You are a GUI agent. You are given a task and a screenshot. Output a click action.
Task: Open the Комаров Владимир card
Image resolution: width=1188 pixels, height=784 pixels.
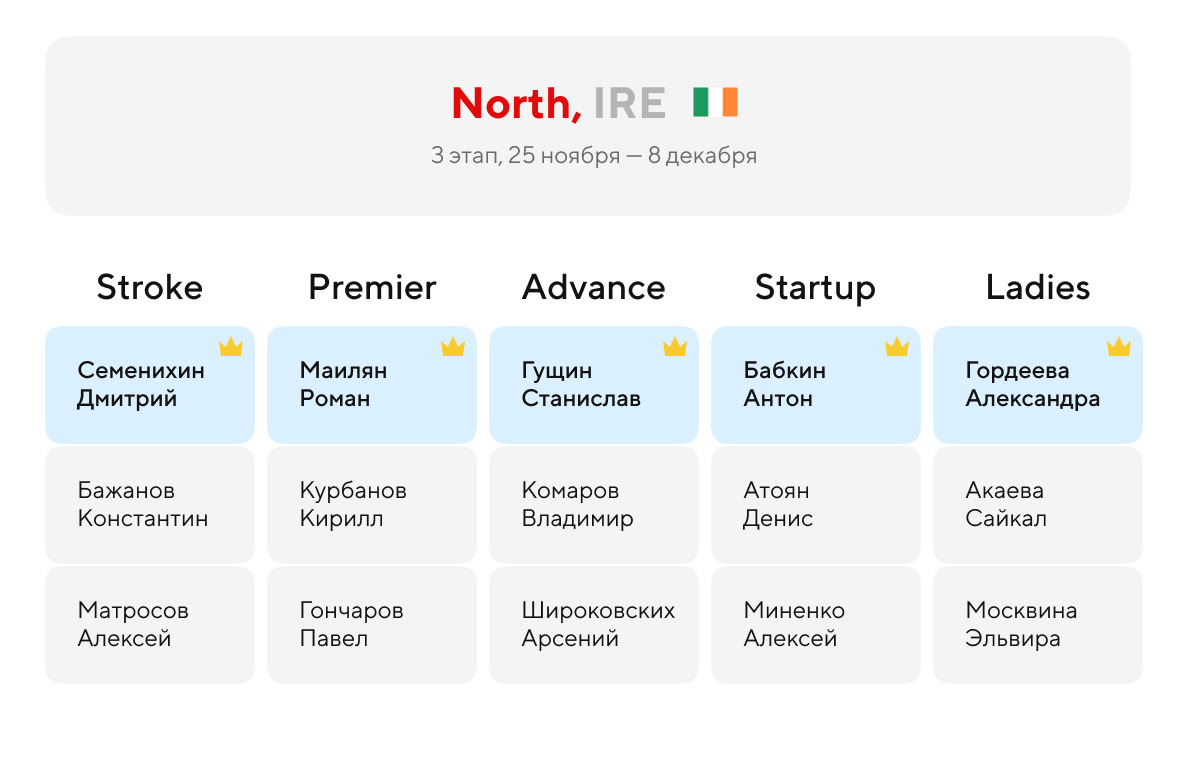click(x=594, y=504)
